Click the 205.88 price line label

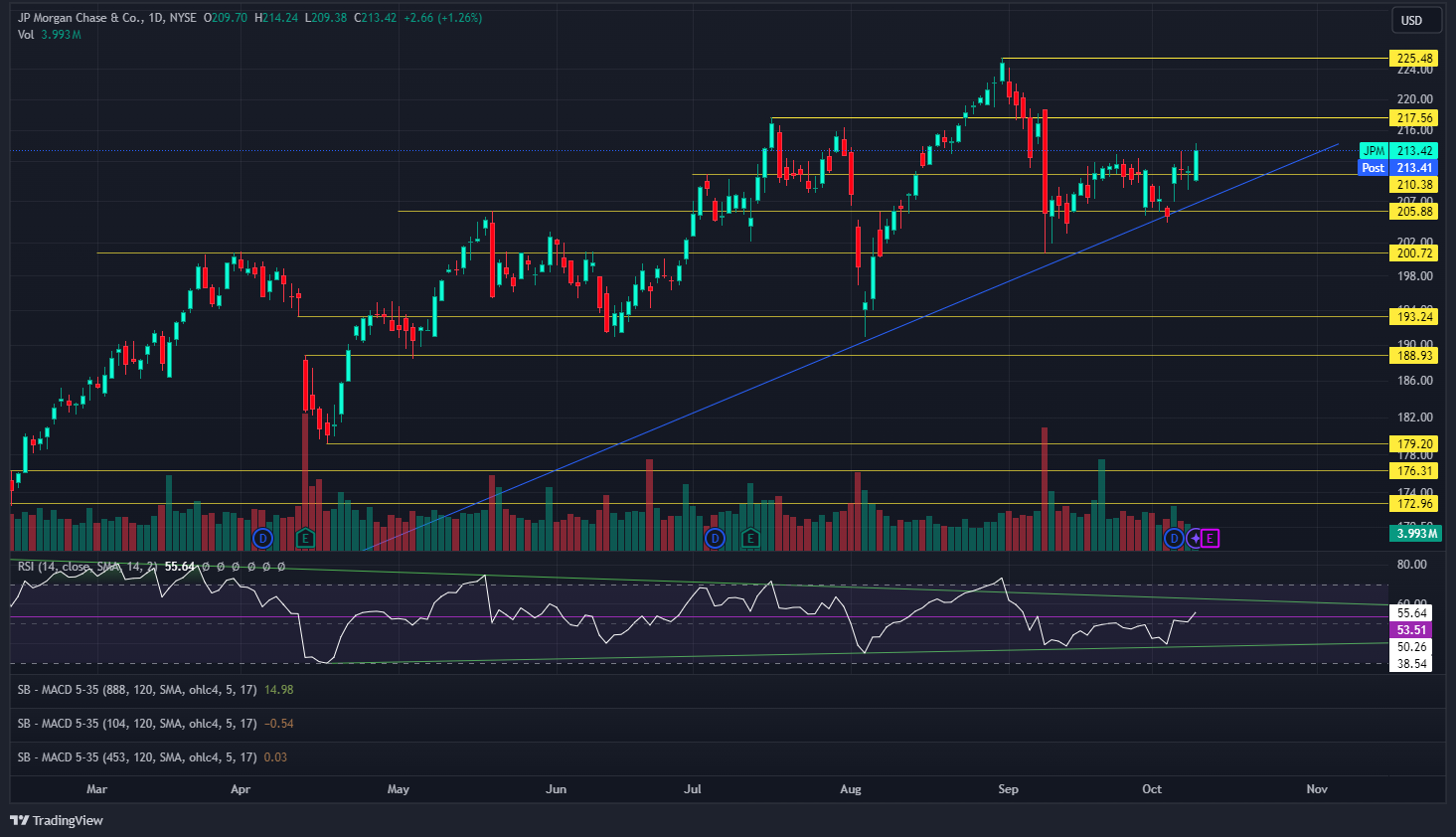(x=1414, y=212)
